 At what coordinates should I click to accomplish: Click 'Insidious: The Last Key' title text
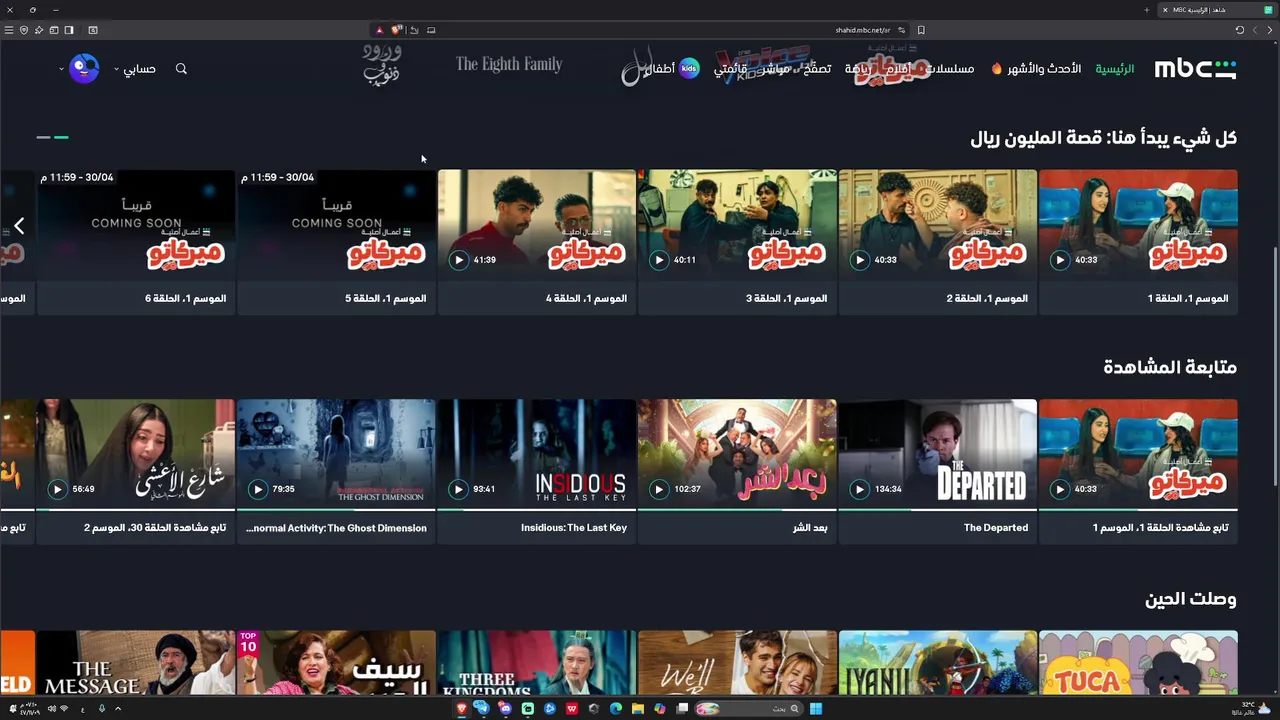pyautogui.click(x=574, y=528)
